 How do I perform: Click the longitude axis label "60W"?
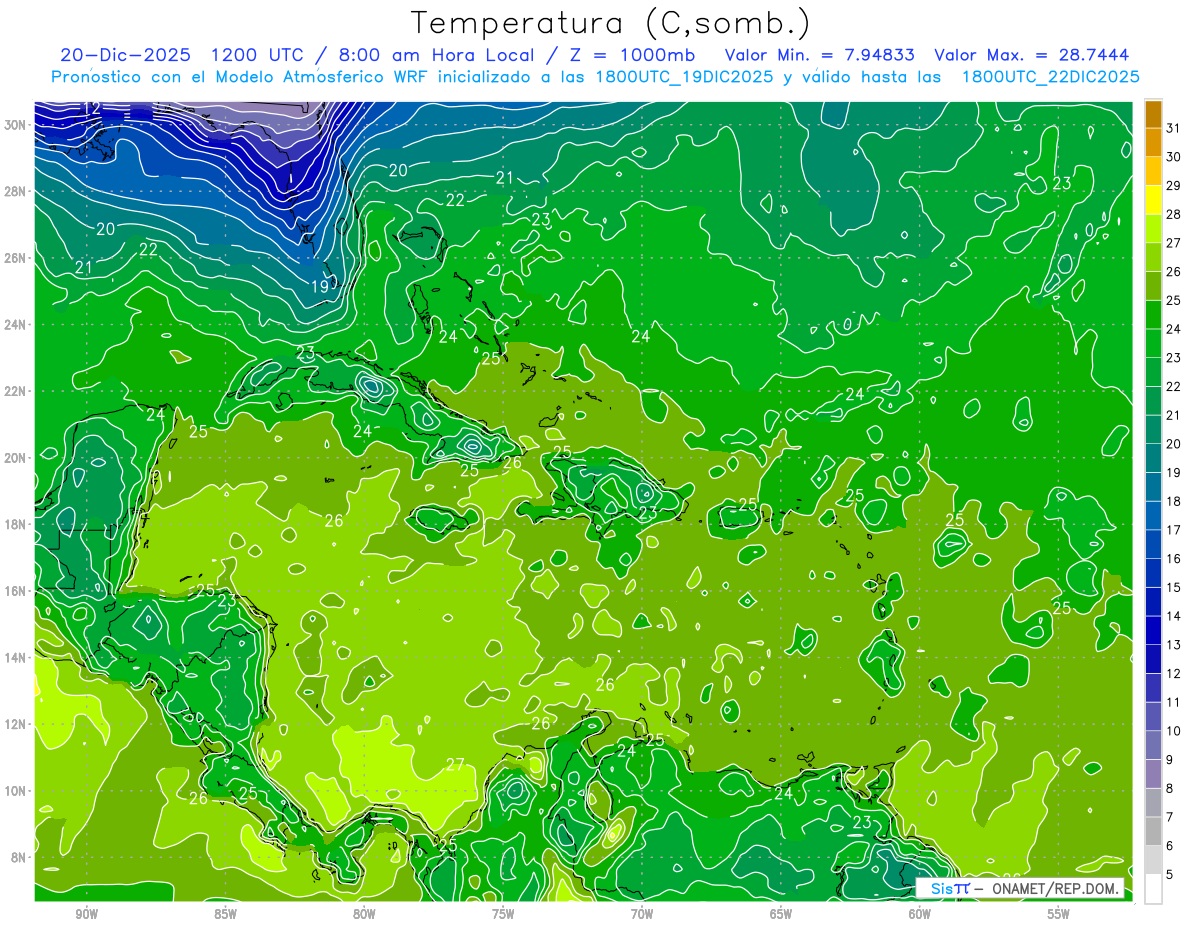tap(920, 914)
